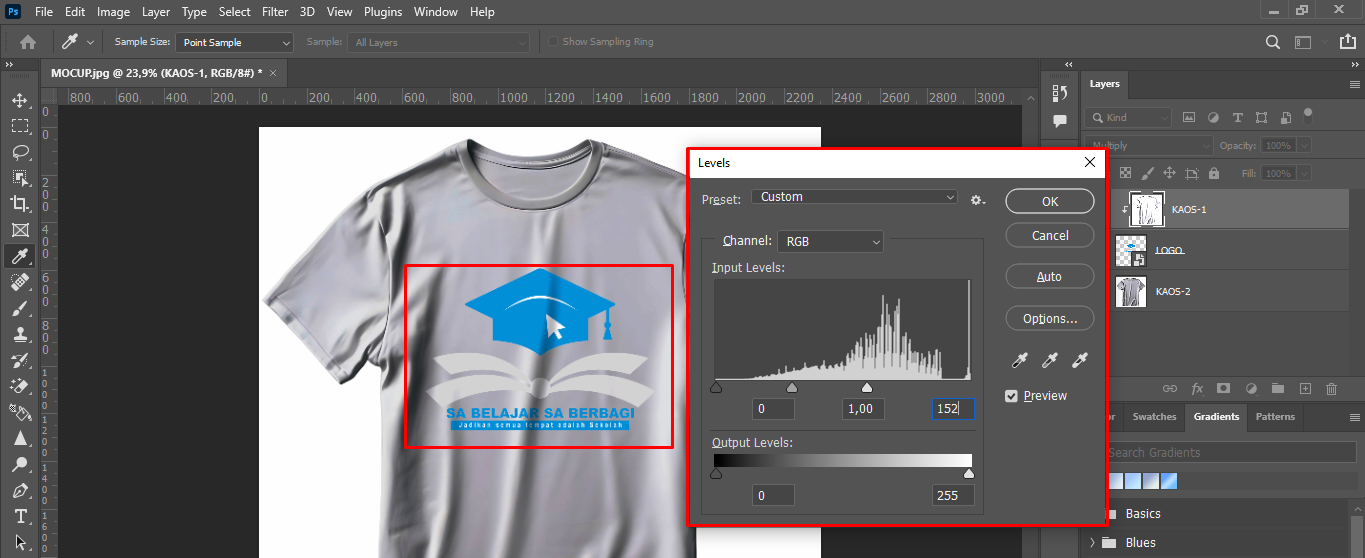Select the Horizontal Type tool
This screenshot has height=558, width=1365.
pyautogui.click(x=20, y=516)
